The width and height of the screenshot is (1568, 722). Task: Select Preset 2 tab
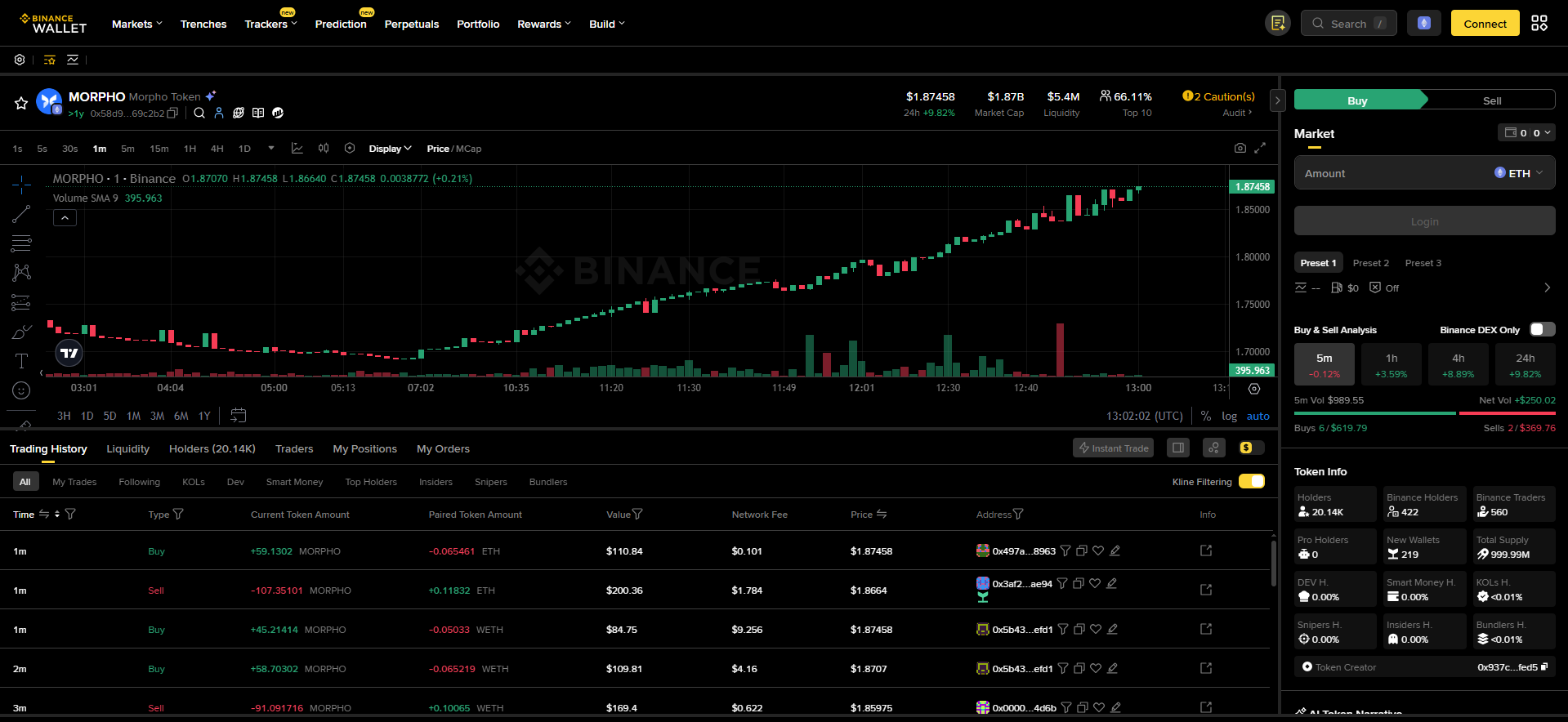1370,263
